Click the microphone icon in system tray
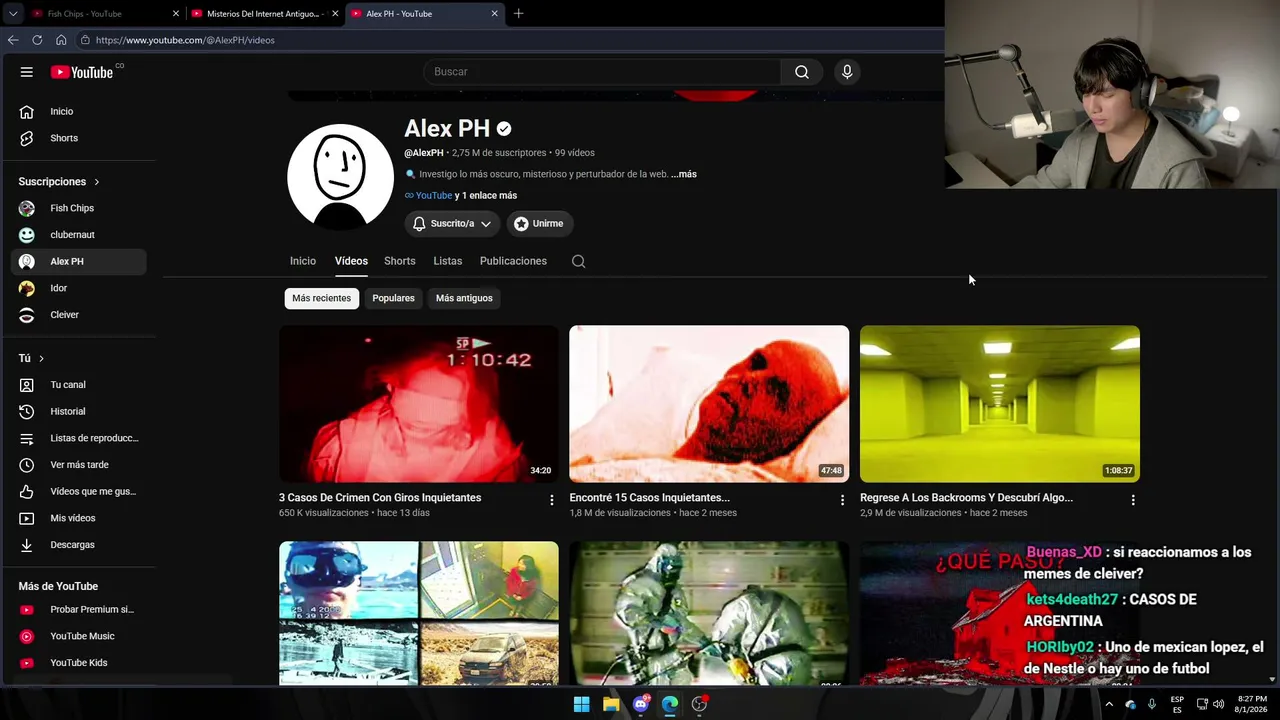Image resolution: width=1280 pixels, height=720 pixels. point(1152,704)
